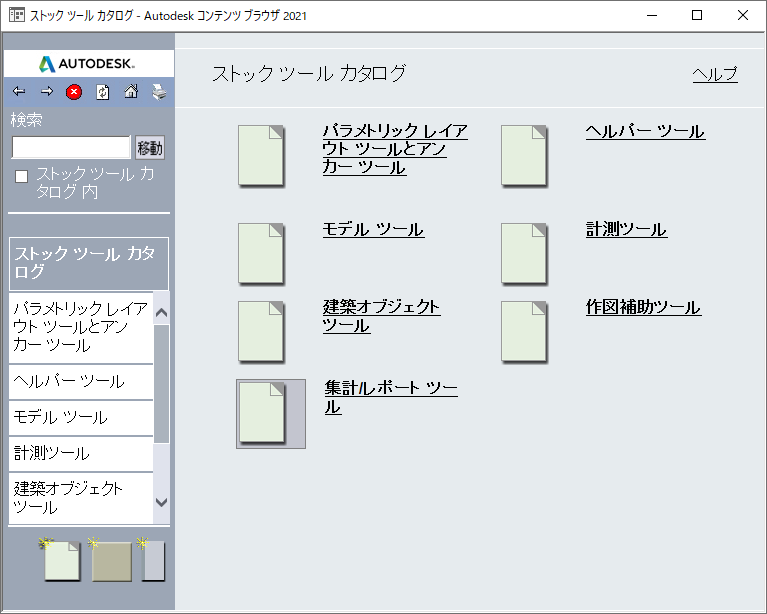Click the new tool page icon at bottom left
The width and height of the screenshot is (767, 614).
pos(61,559)
